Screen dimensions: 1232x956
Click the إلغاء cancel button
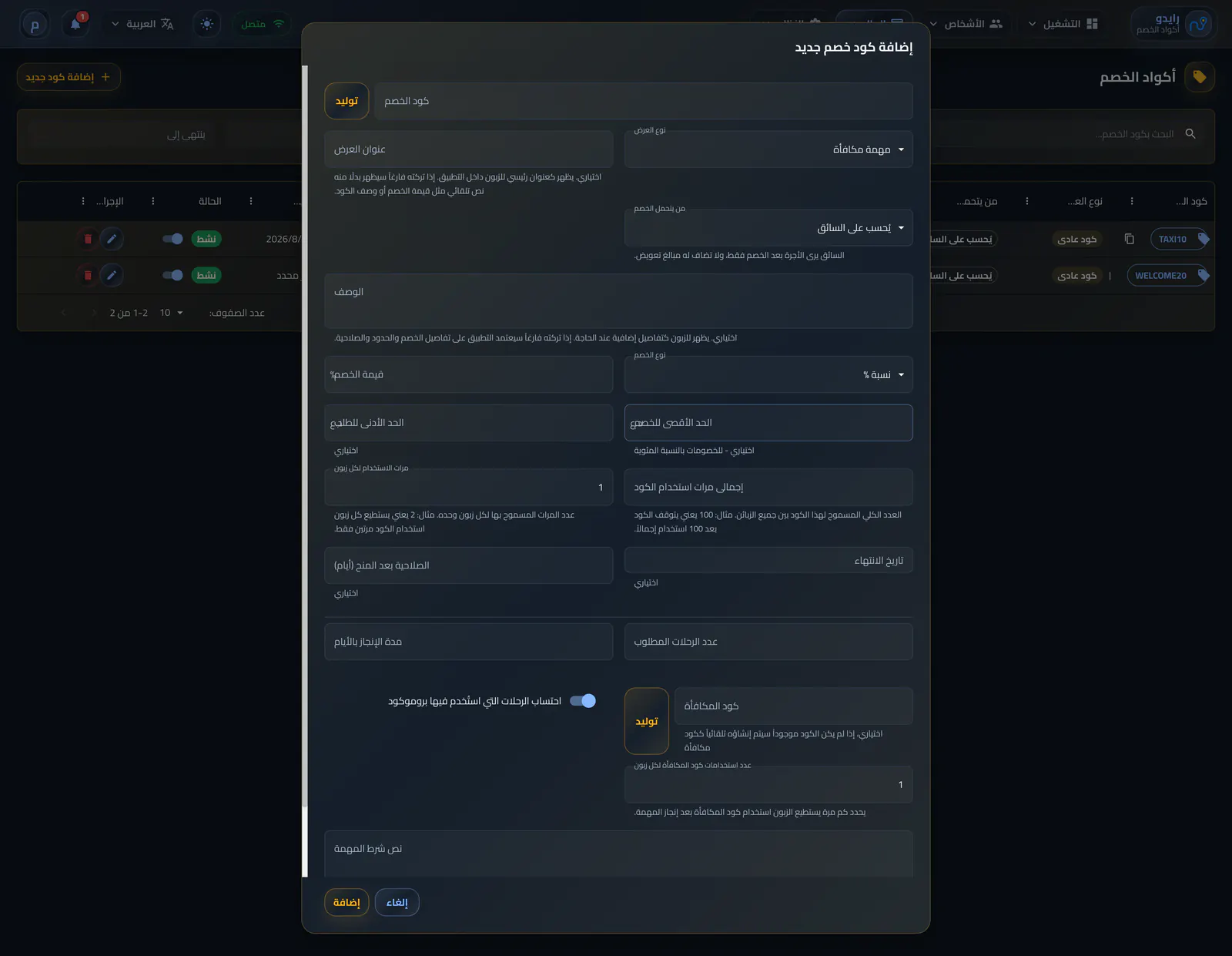tap(397, 902)
